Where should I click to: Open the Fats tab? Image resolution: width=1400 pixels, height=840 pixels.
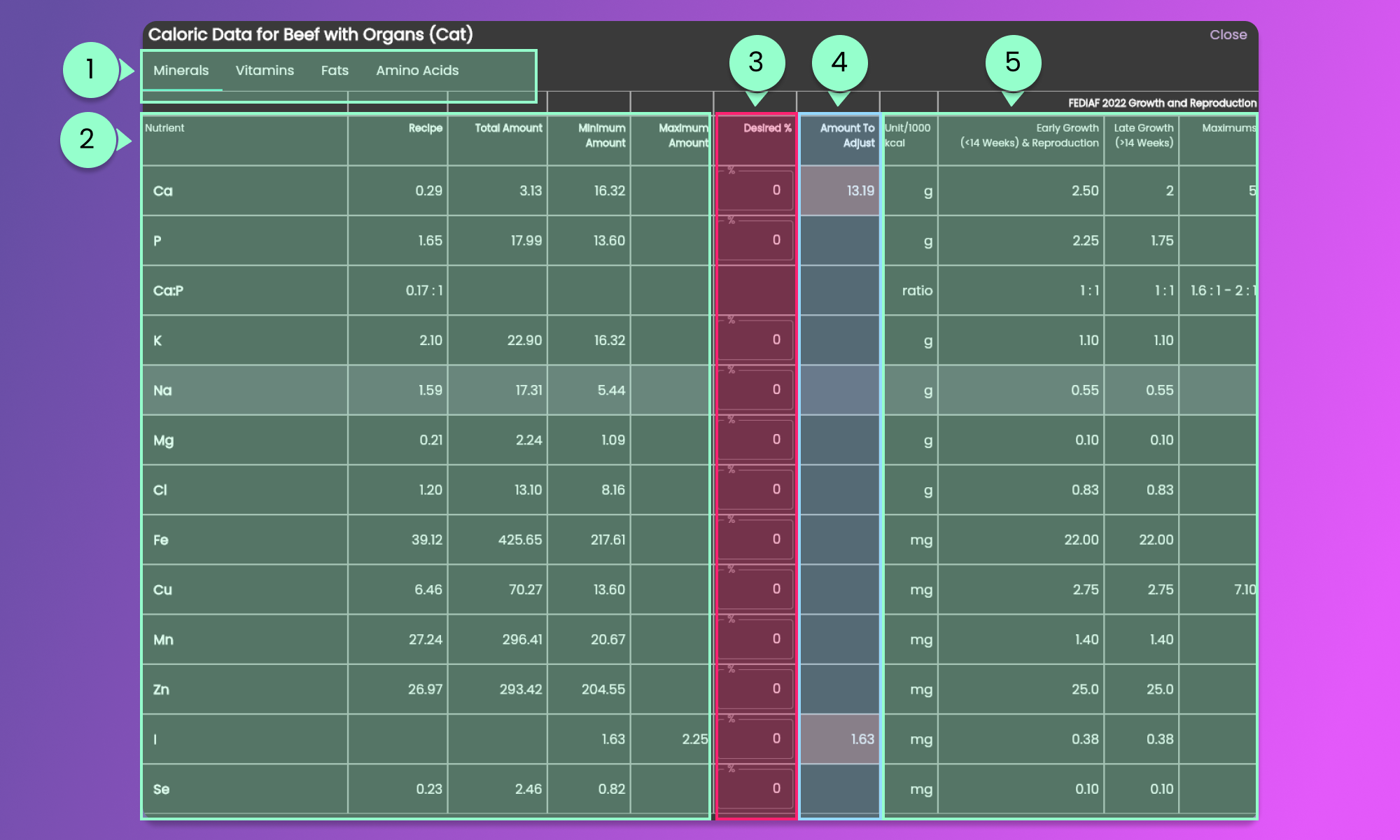pos(335,71)
